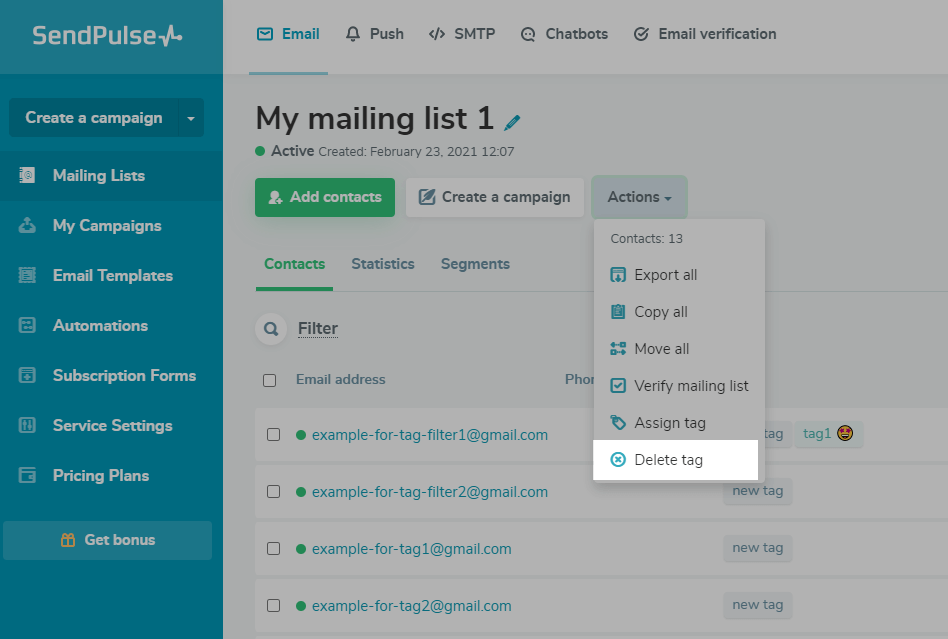The image size is (948, 639).
Task: Open Mailing Lists in the sidebar
Action: (x=98, y=176)
